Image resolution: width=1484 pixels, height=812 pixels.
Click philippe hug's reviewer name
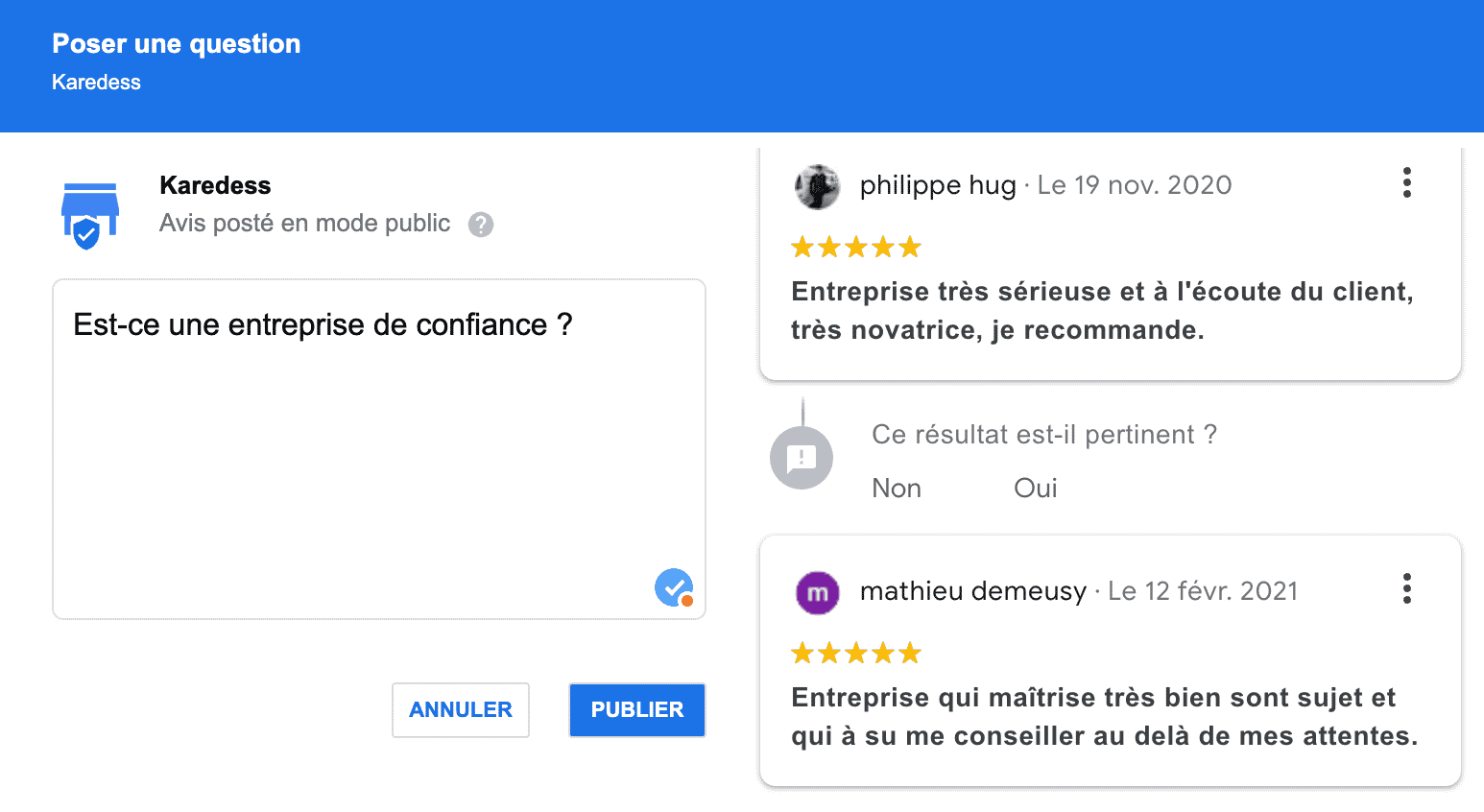(938, 185)
